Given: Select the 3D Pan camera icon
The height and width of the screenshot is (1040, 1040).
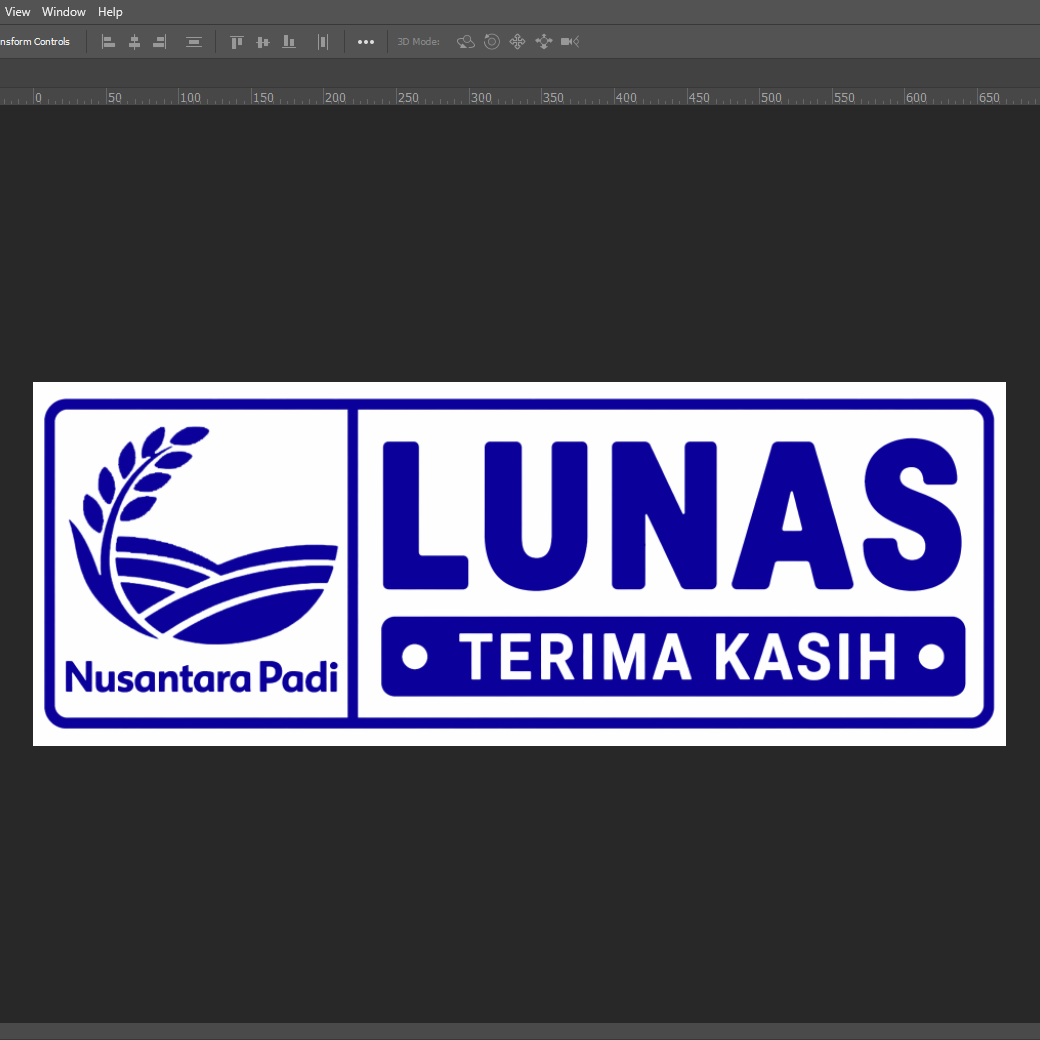Looking at the screenshot, I should click(x=517, y=42).
